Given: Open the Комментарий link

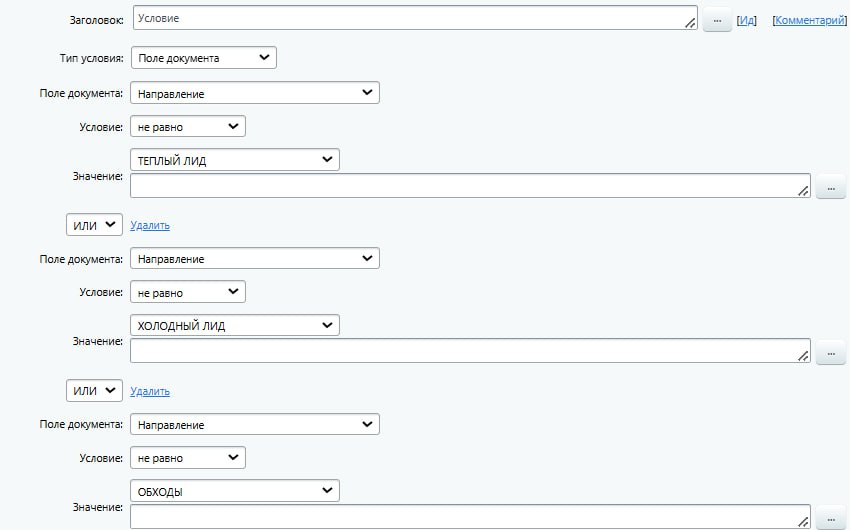Looking at the screenshot, I should point(809,20).
